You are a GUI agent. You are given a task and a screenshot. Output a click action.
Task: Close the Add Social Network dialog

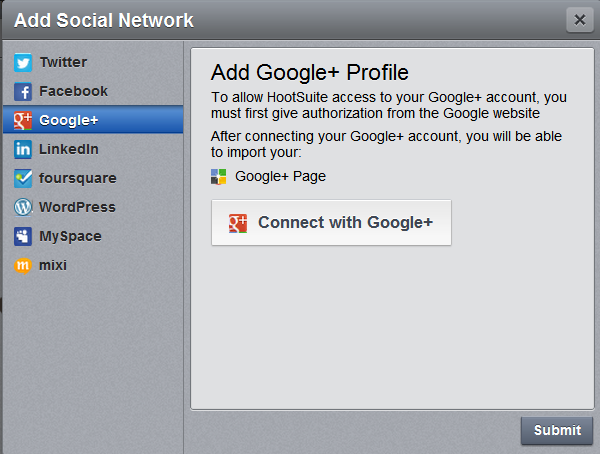(578, 19)
